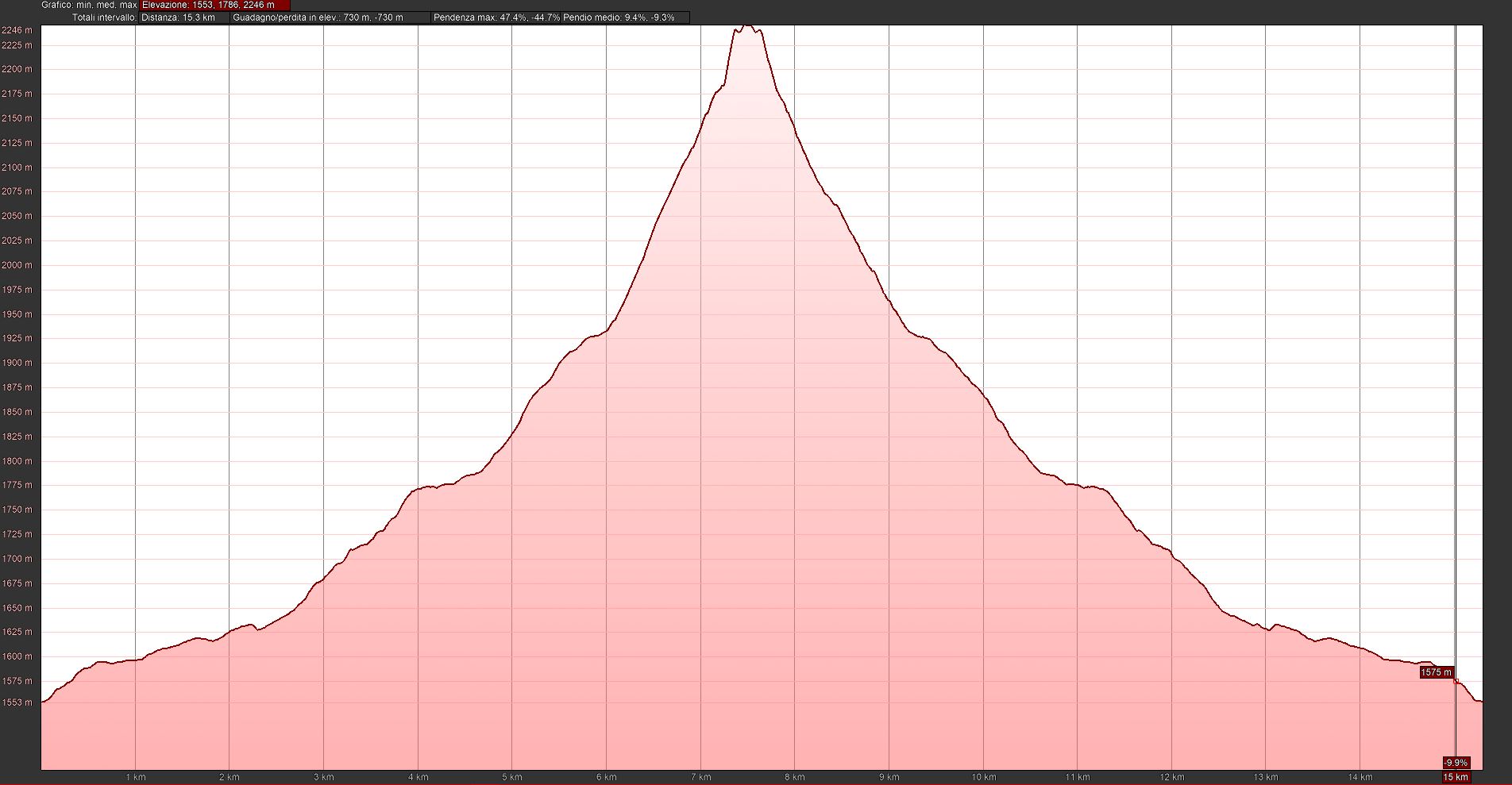Click the Grafico: min. med. max label
1512x785 pixels.
pos(89,5)
